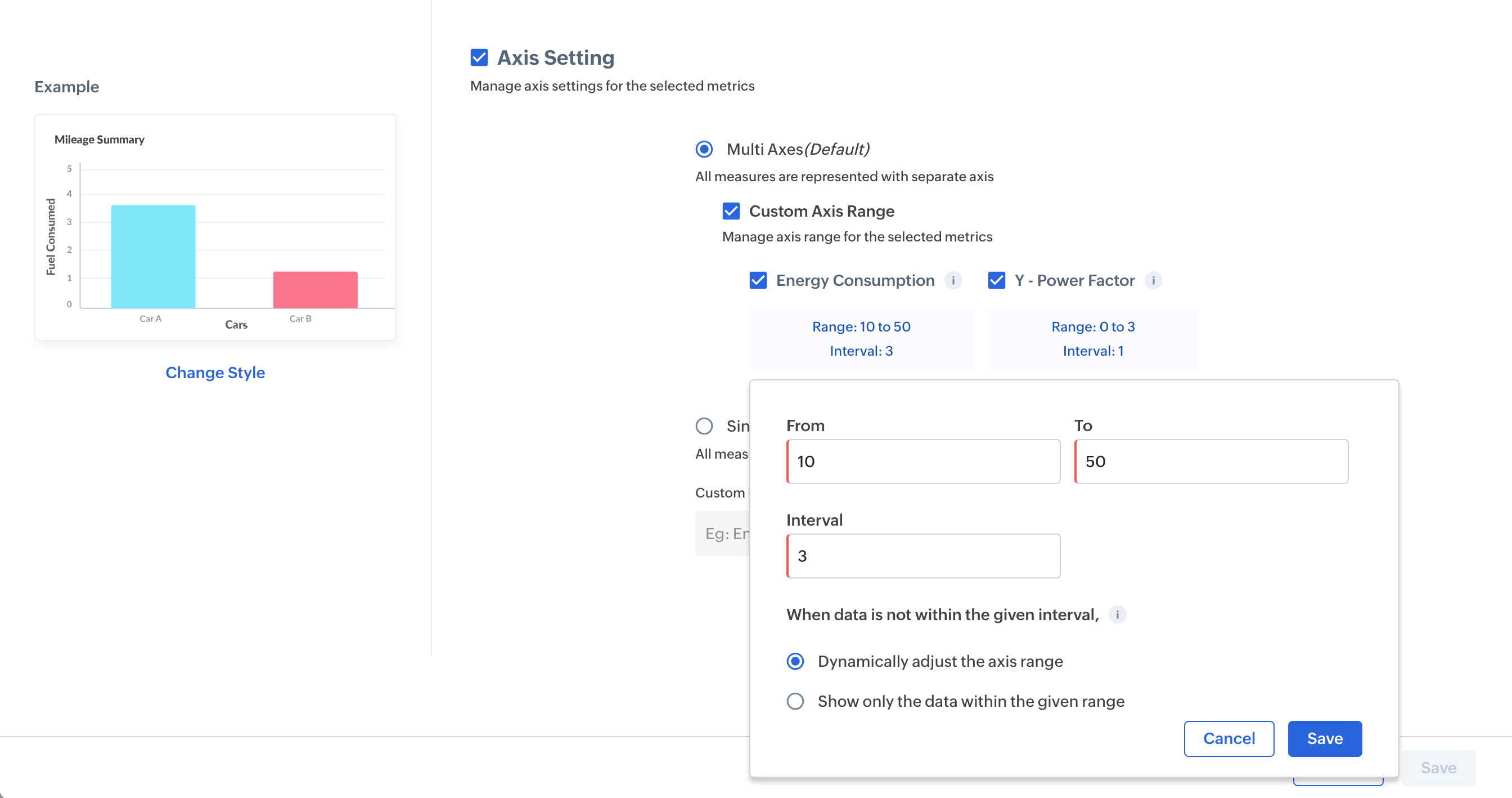Choose Show only data within given range
Screen dimensions: 1512x798
click(x=795, y=701)
